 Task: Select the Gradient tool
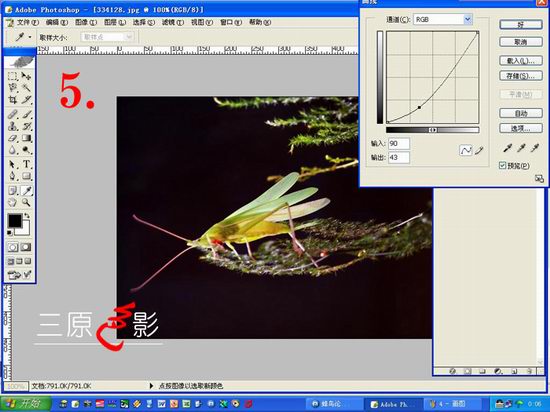26,138
